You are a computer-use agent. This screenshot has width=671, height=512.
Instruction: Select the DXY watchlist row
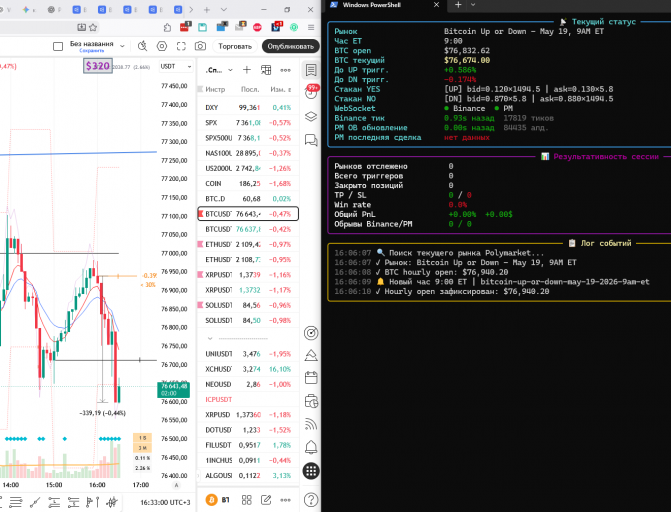click(248, 107)
